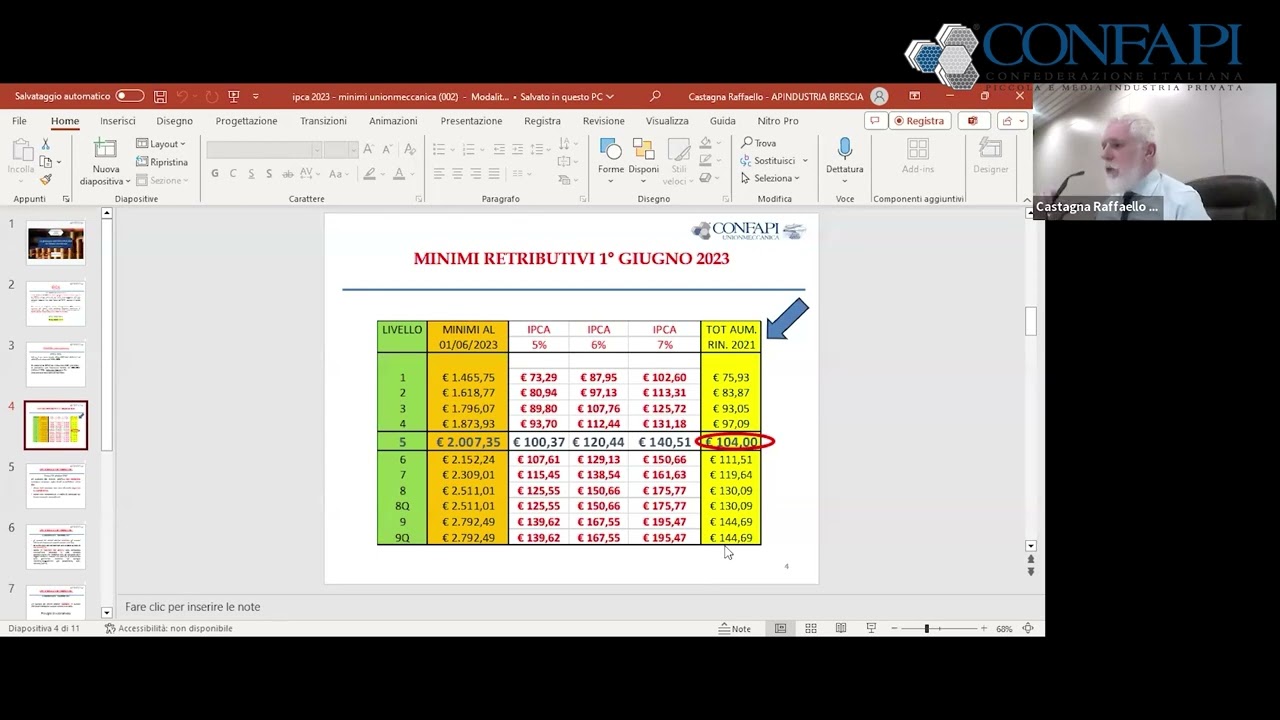Switch to Disegno tab
Viewport: 1280px width, 720px height.
(174, 121)
